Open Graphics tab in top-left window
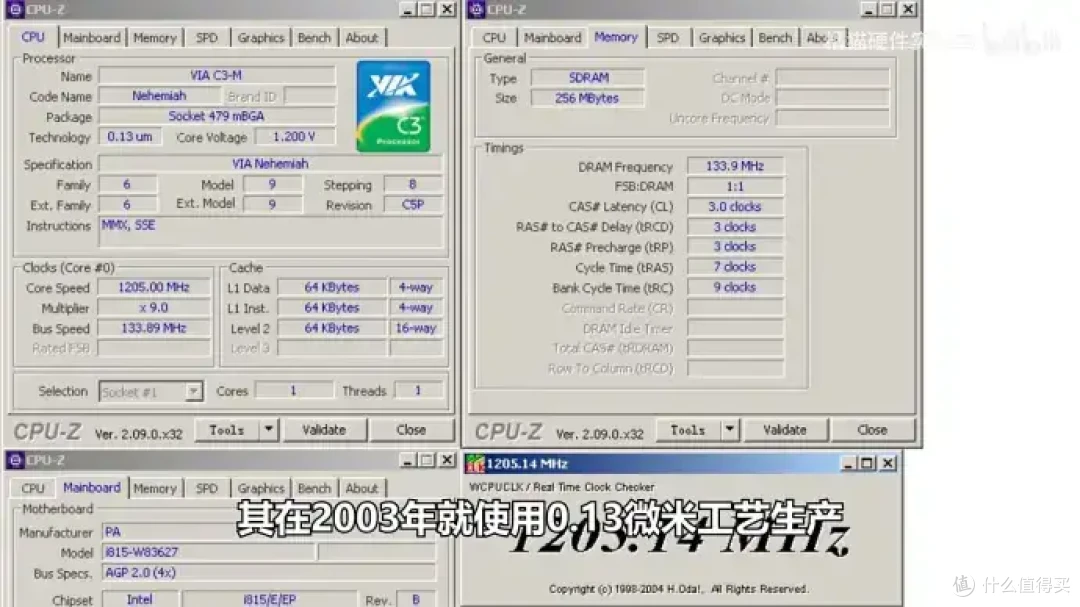Image resolution: width=1080 pixels, height=607 pixels. click(x=261, y=38)
